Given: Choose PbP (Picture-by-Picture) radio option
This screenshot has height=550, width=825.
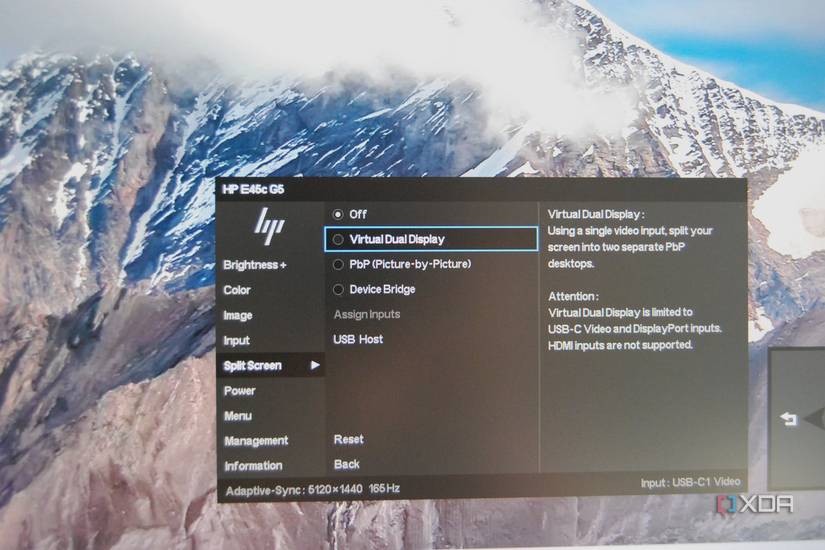Looking at the screenshot, I should (x=338, y=264).
